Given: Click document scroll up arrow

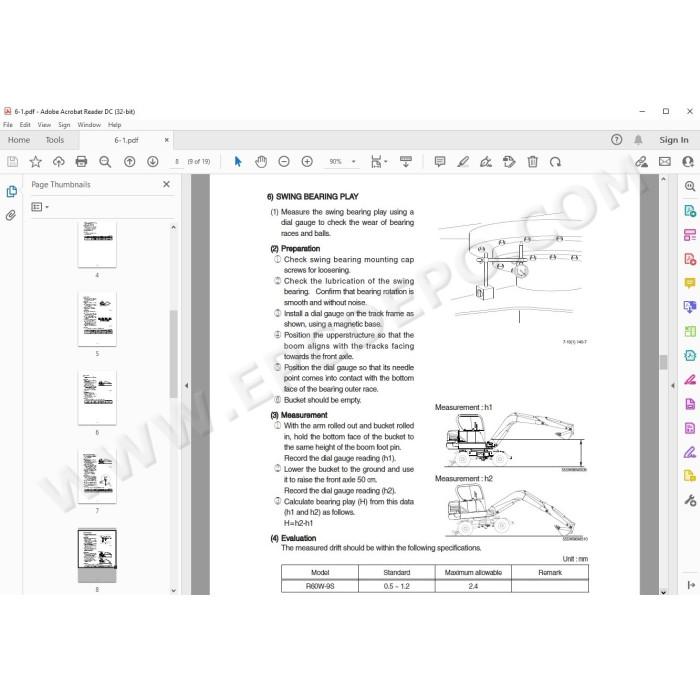Looking at the screenshot, I should point(663,179).
